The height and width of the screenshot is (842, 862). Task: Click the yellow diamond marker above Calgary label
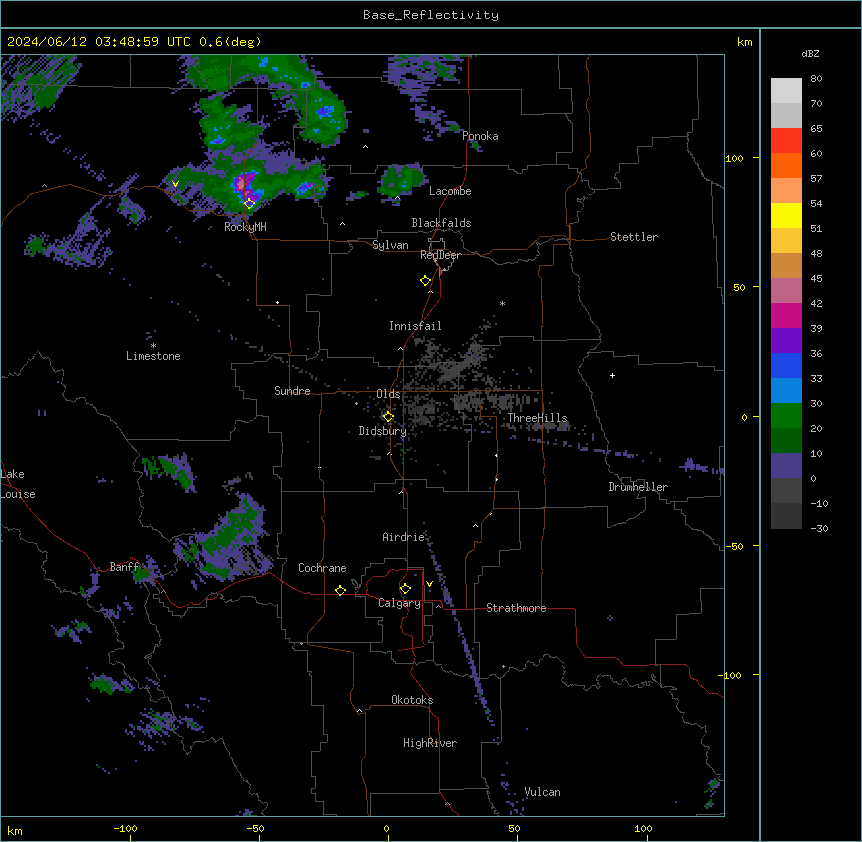pyautogui.click(x=405, y=589)
